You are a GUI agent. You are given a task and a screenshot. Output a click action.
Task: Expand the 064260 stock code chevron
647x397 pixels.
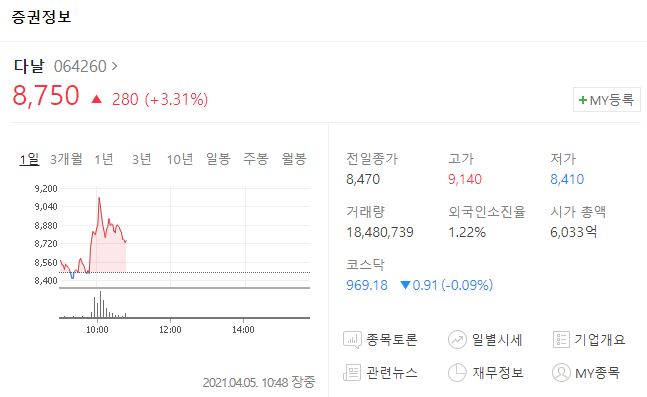[x=115, y=66]
